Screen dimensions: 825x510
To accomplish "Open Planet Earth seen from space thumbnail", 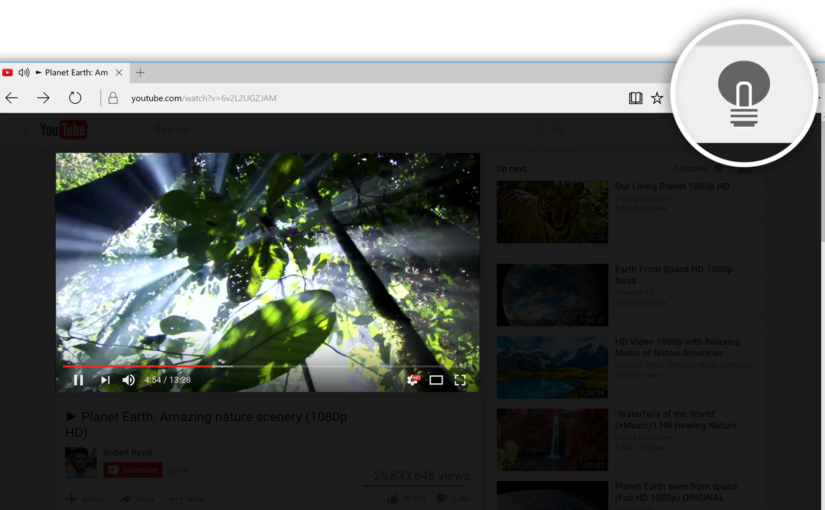I will [552, 495].
